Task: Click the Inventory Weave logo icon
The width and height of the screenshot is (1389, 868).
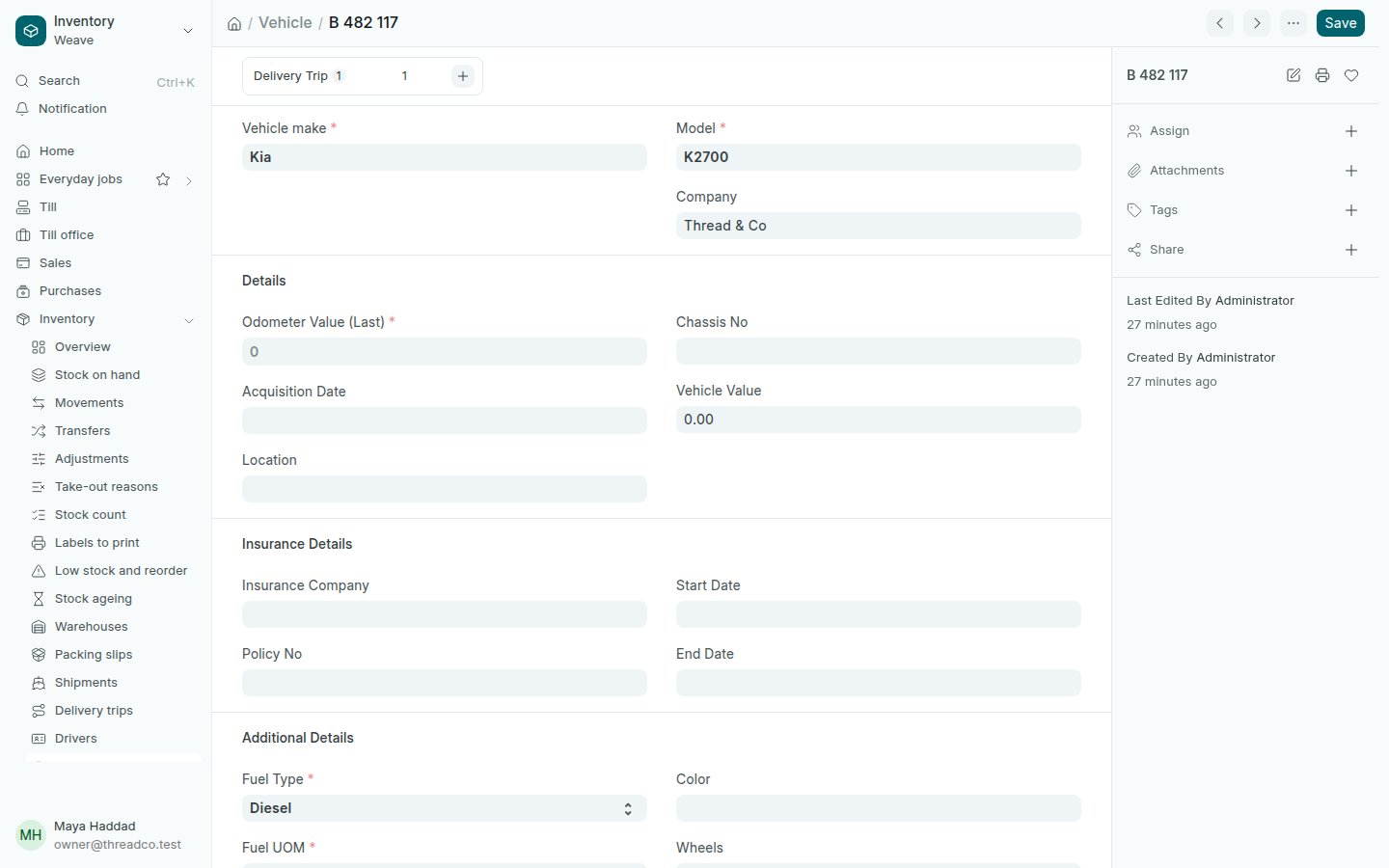Action: click(x=31, y=31)
